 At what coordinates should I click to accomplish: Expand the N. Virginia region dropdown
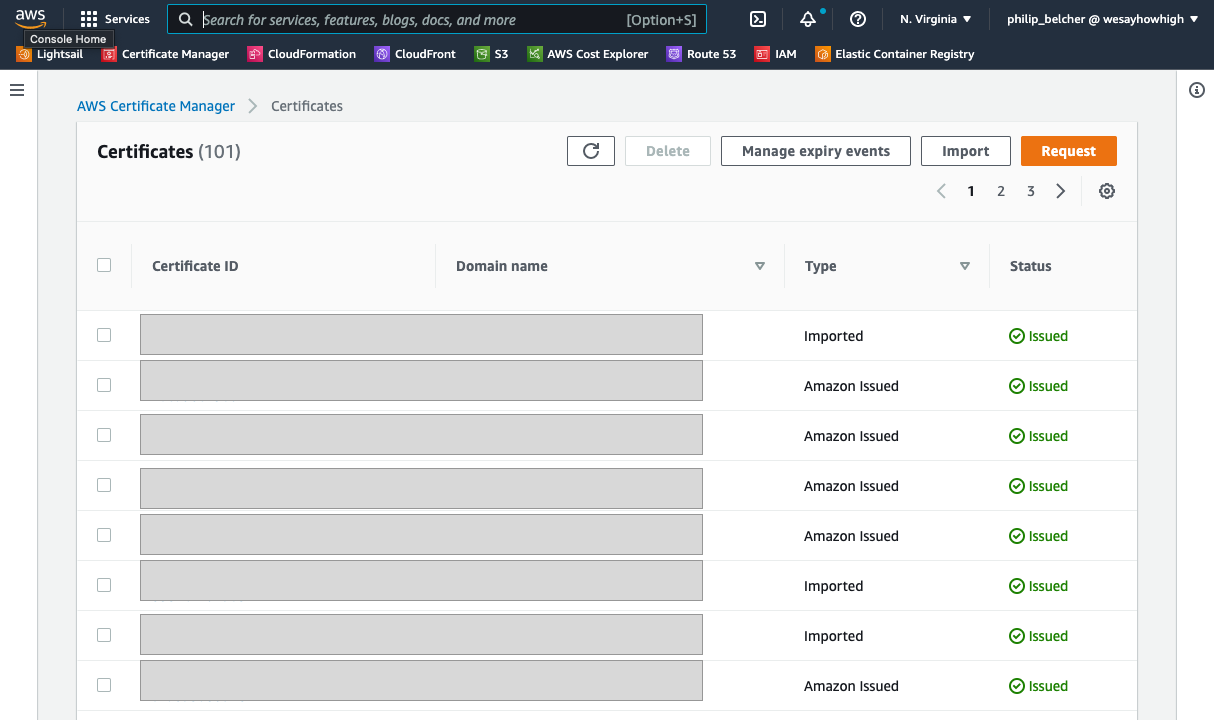(x=935, y=19)
